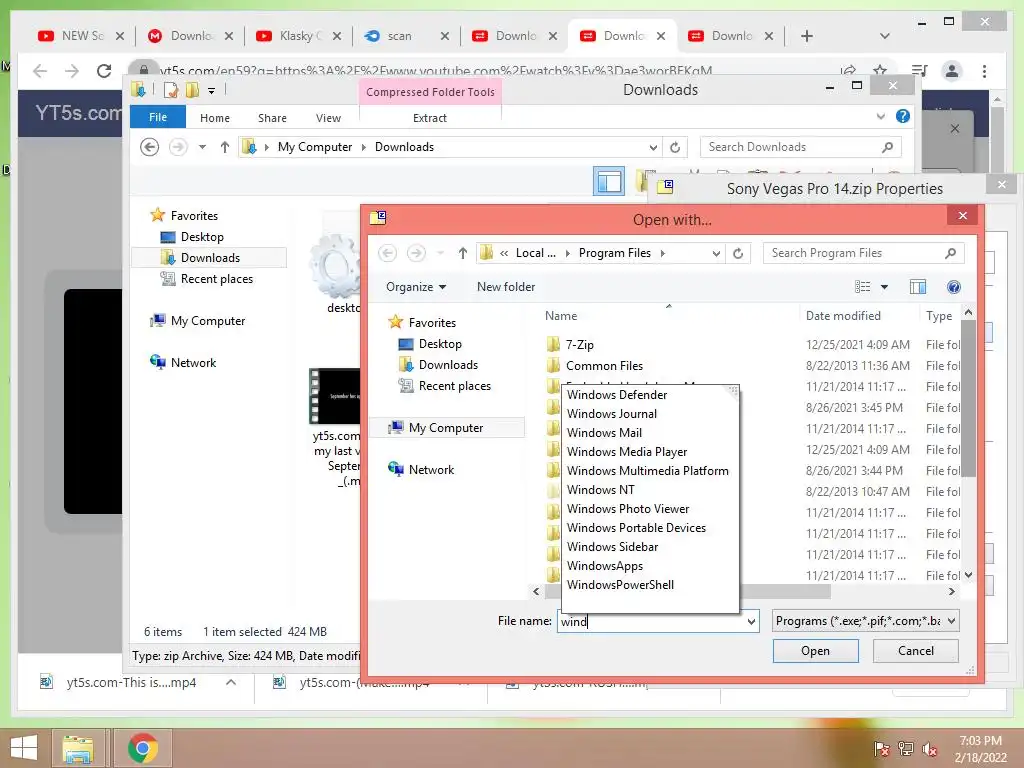Click Up arrow in Open with dialog

click(x=462, y=253)
